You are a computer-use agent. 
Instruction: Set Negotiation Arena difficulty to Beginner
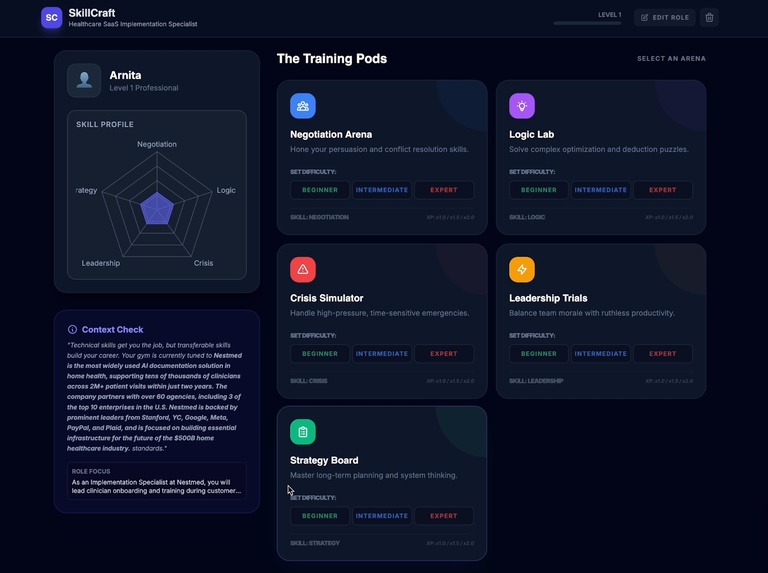[x=320, y=190]
